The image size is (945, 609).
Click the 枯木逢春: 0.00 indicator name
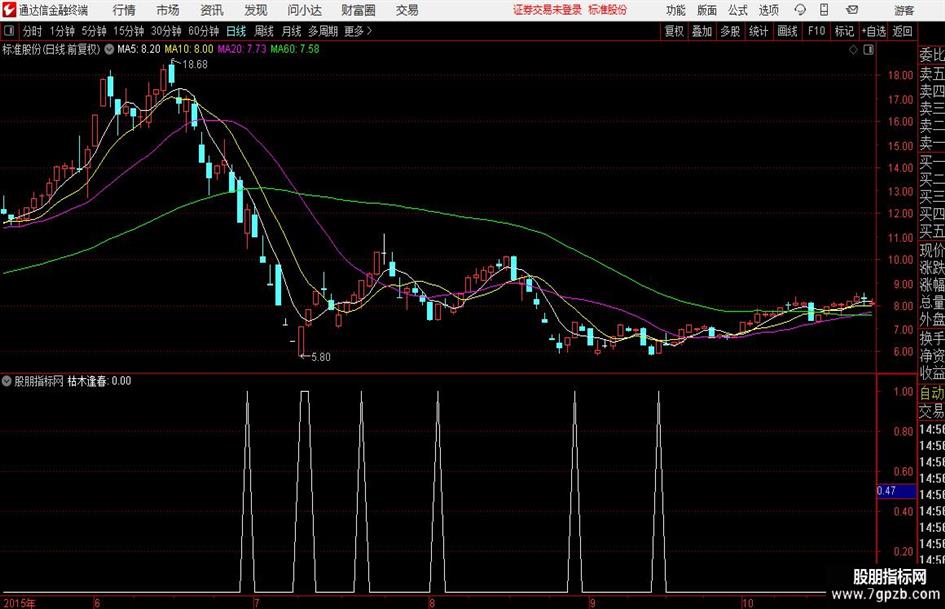pyautogui.click(x=99, y=381)
